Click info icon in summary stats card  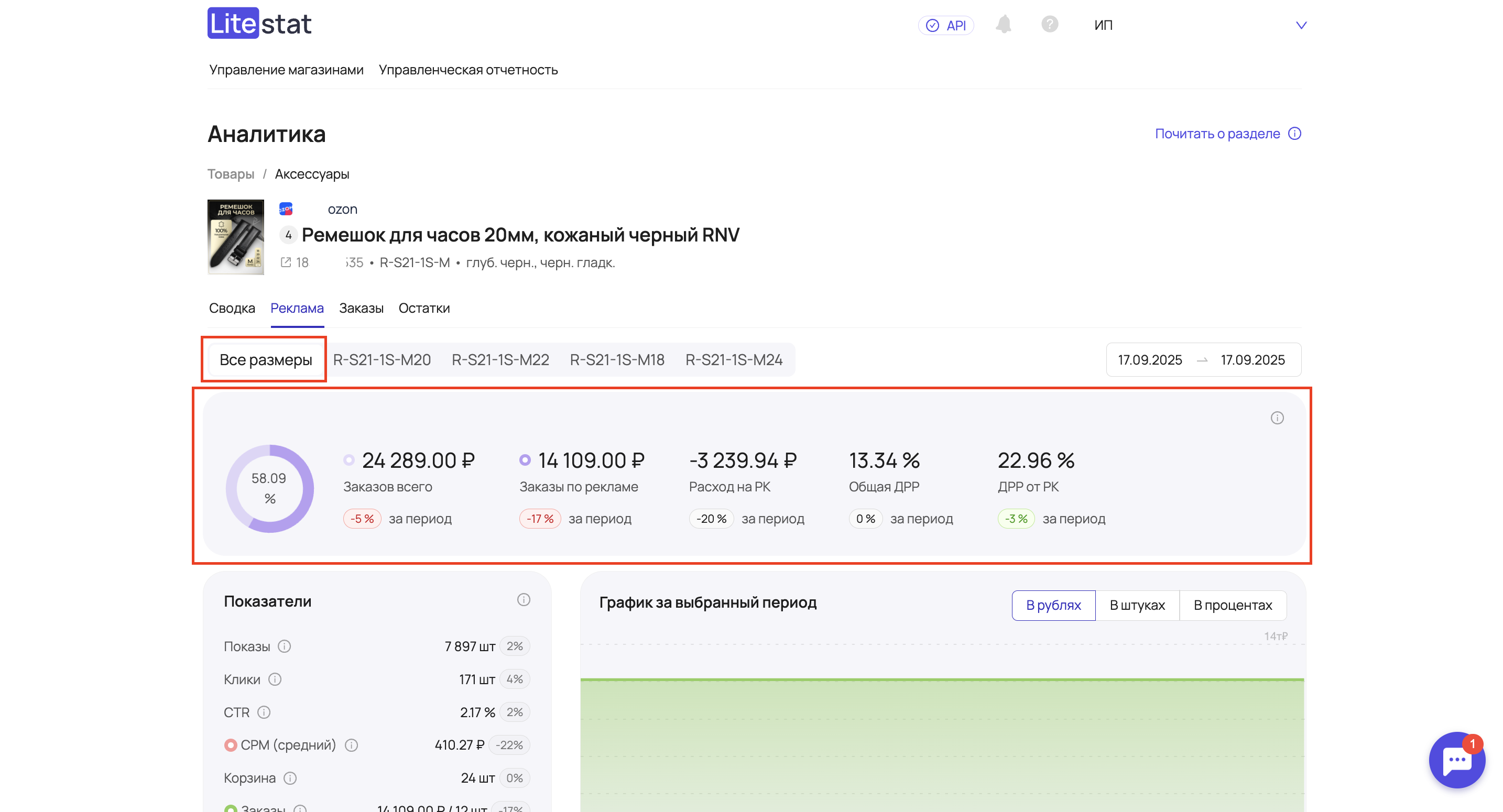(x=1277, y=418)
